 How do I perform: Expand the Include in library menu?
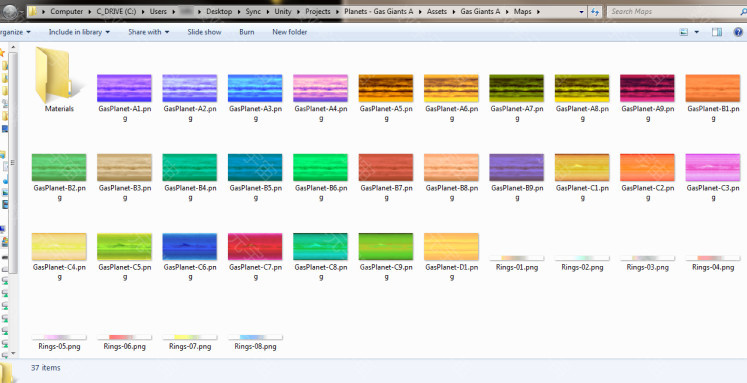[x=79, y=32]
